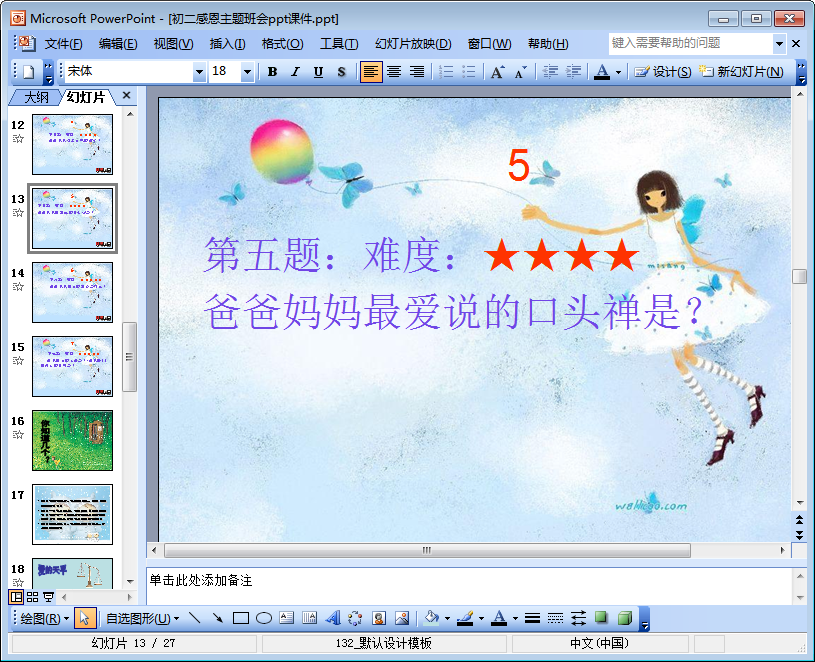Select the Rectangle drawing tool
The image size is (815, 662).
241,618
